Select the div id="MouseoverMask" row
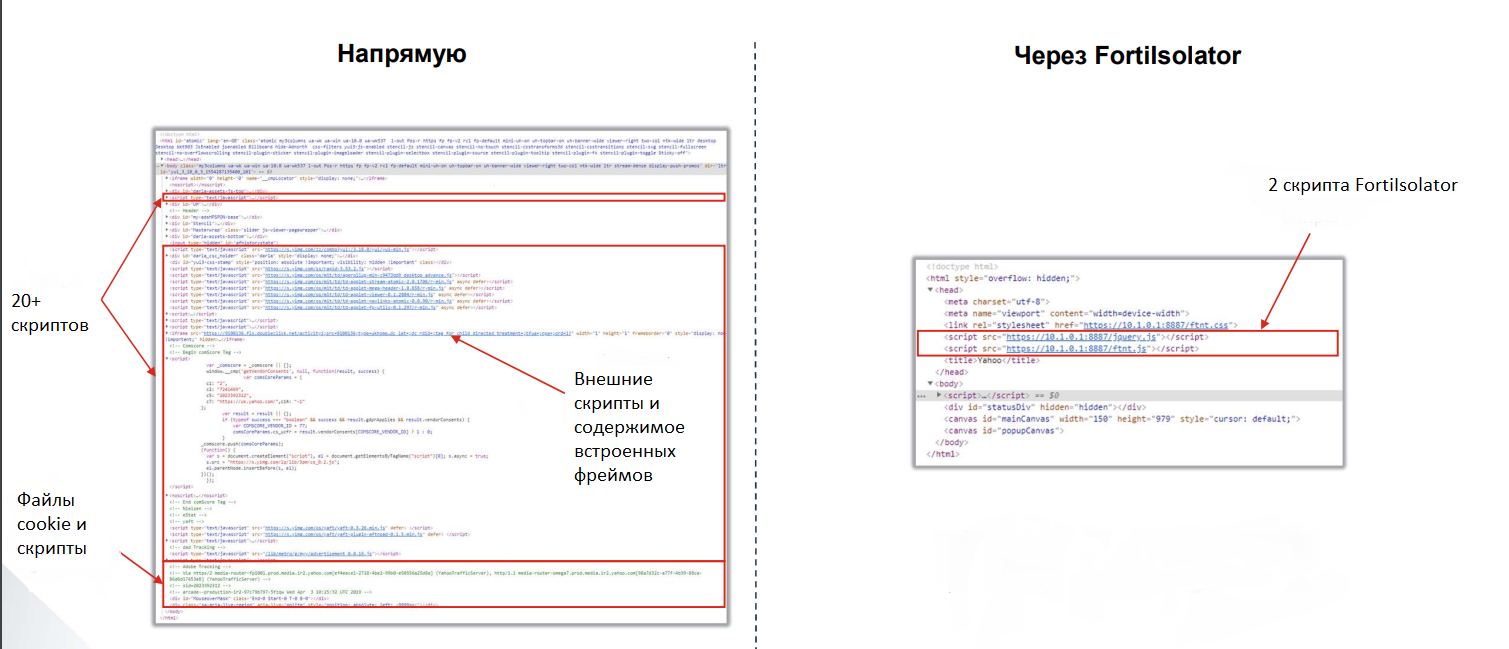Image resolution: width=1509 pixels, height=649 pixels. pos(249,598)
